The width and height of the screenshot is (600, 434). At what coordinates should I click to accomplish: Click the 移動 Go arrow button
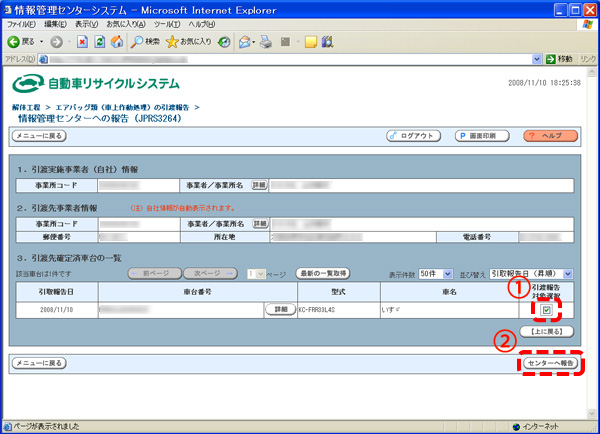click(559, 59)
